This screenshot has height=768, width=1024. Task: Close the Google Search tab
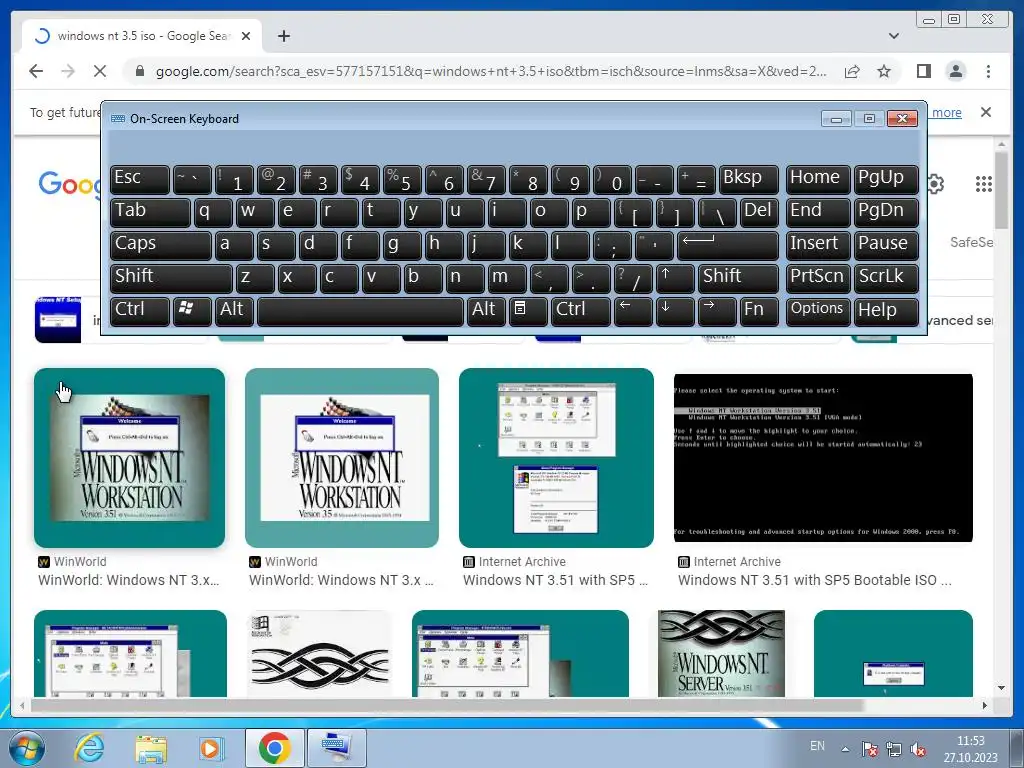(x=246, y=36)
